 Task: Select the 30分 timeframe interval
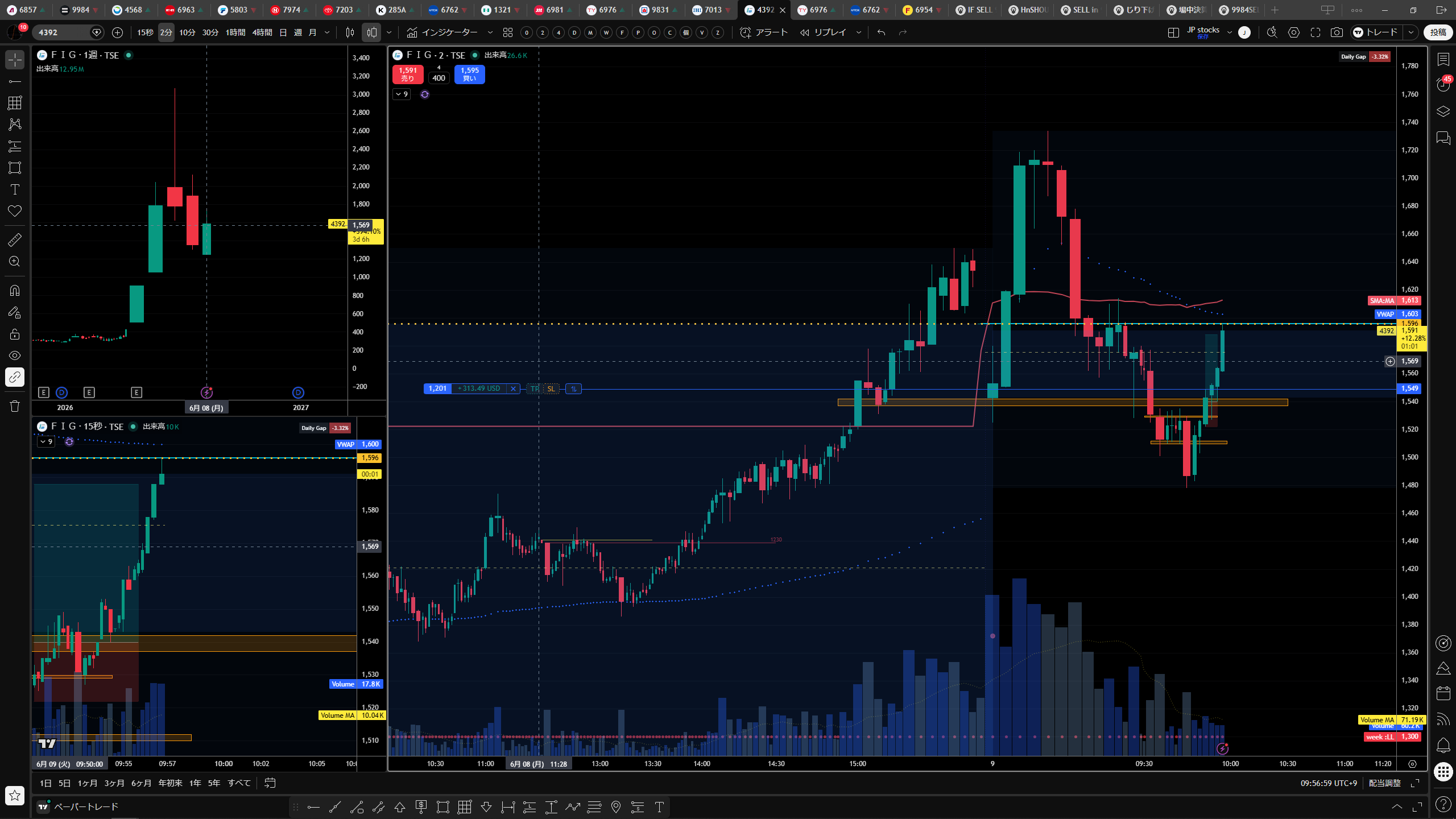210,32
